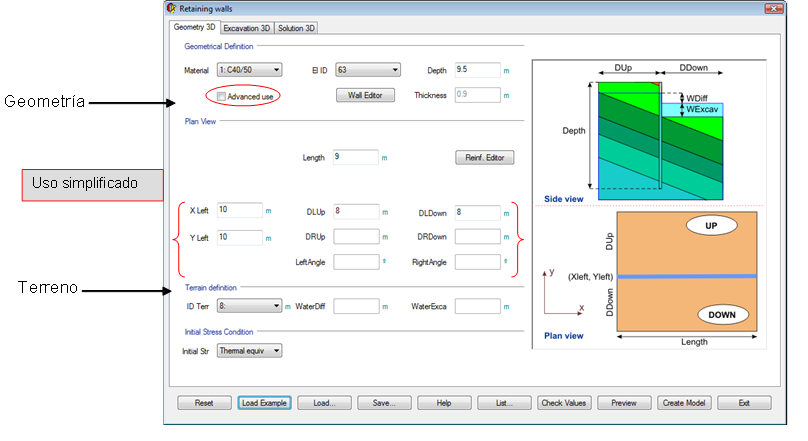This screenshot has height=441, width=808.
Task: Click the WExcav label in side view
Action: (x=702, y=109)
